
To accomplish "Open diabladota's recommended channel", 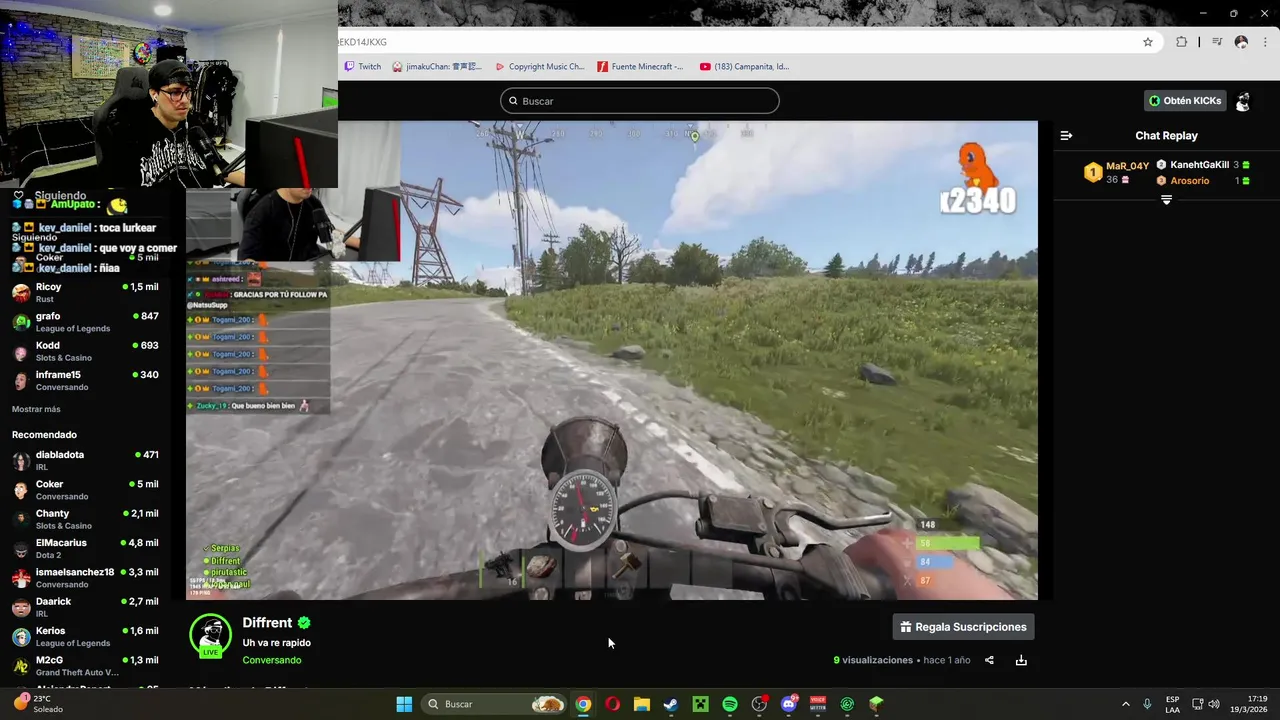I will [x=85, y=460].
